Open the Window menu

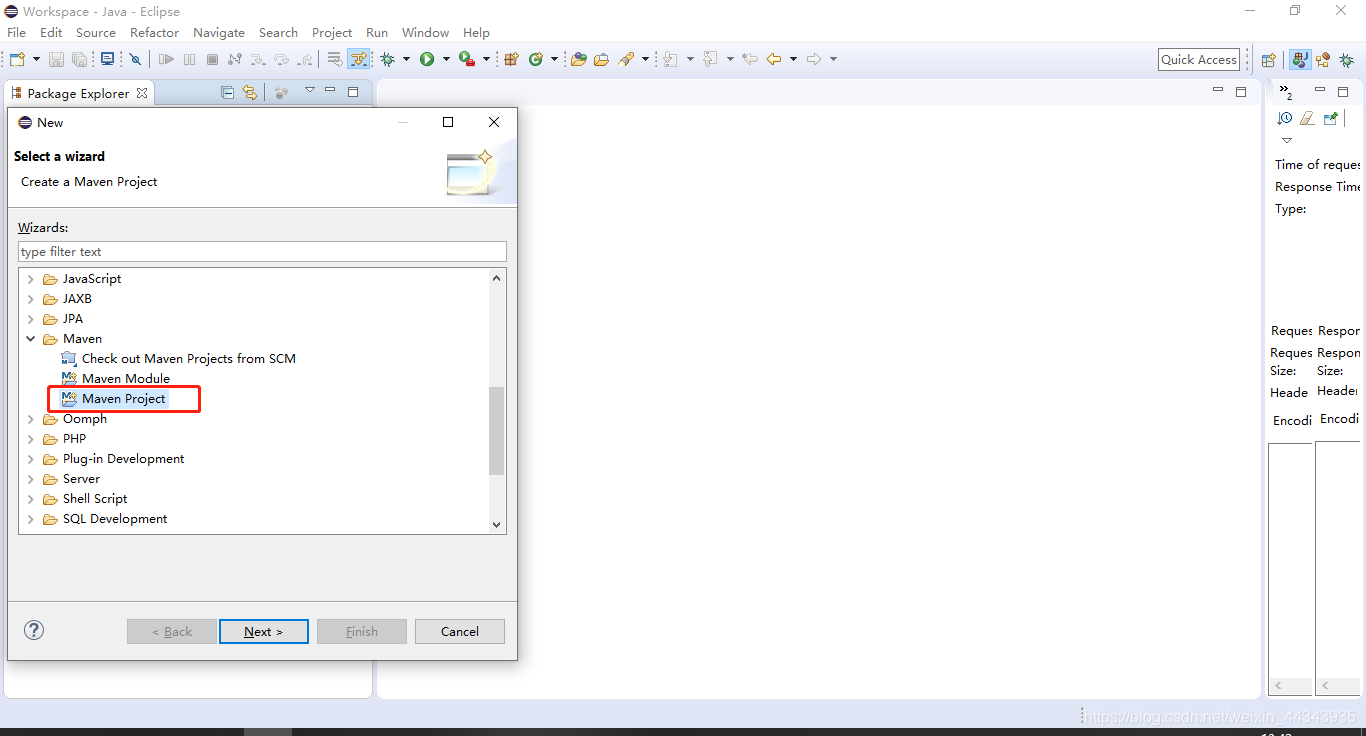pos(425,33)
